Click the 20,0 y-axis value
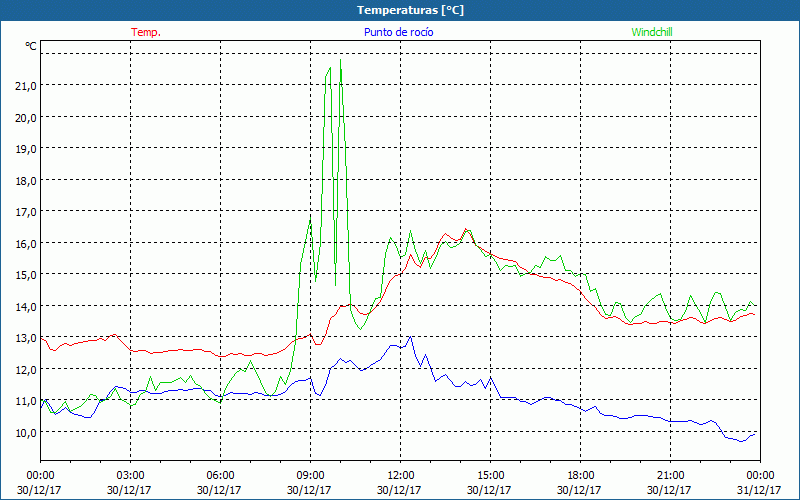The image size is (800, 500). (x=26, y=117)
